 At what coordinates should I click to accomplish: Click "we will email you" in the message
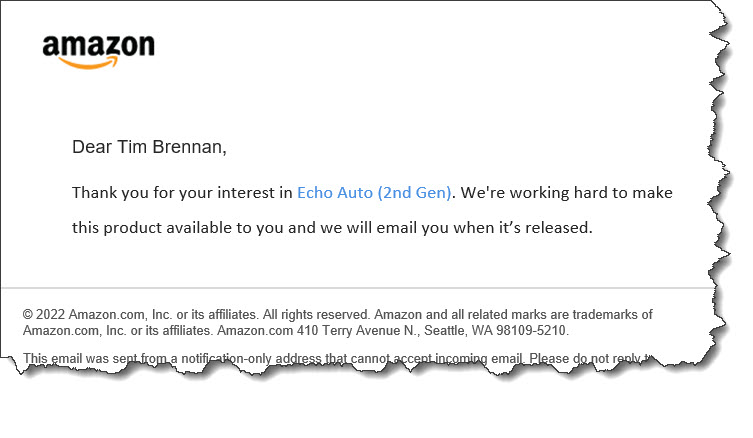[386, 227]
